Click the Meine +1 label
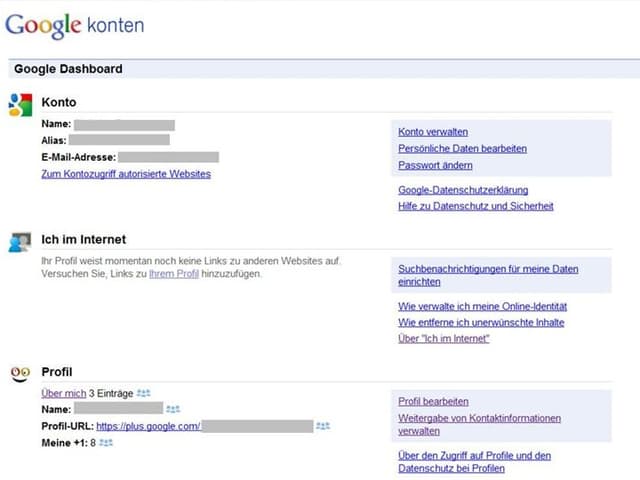 pos(64,443)
